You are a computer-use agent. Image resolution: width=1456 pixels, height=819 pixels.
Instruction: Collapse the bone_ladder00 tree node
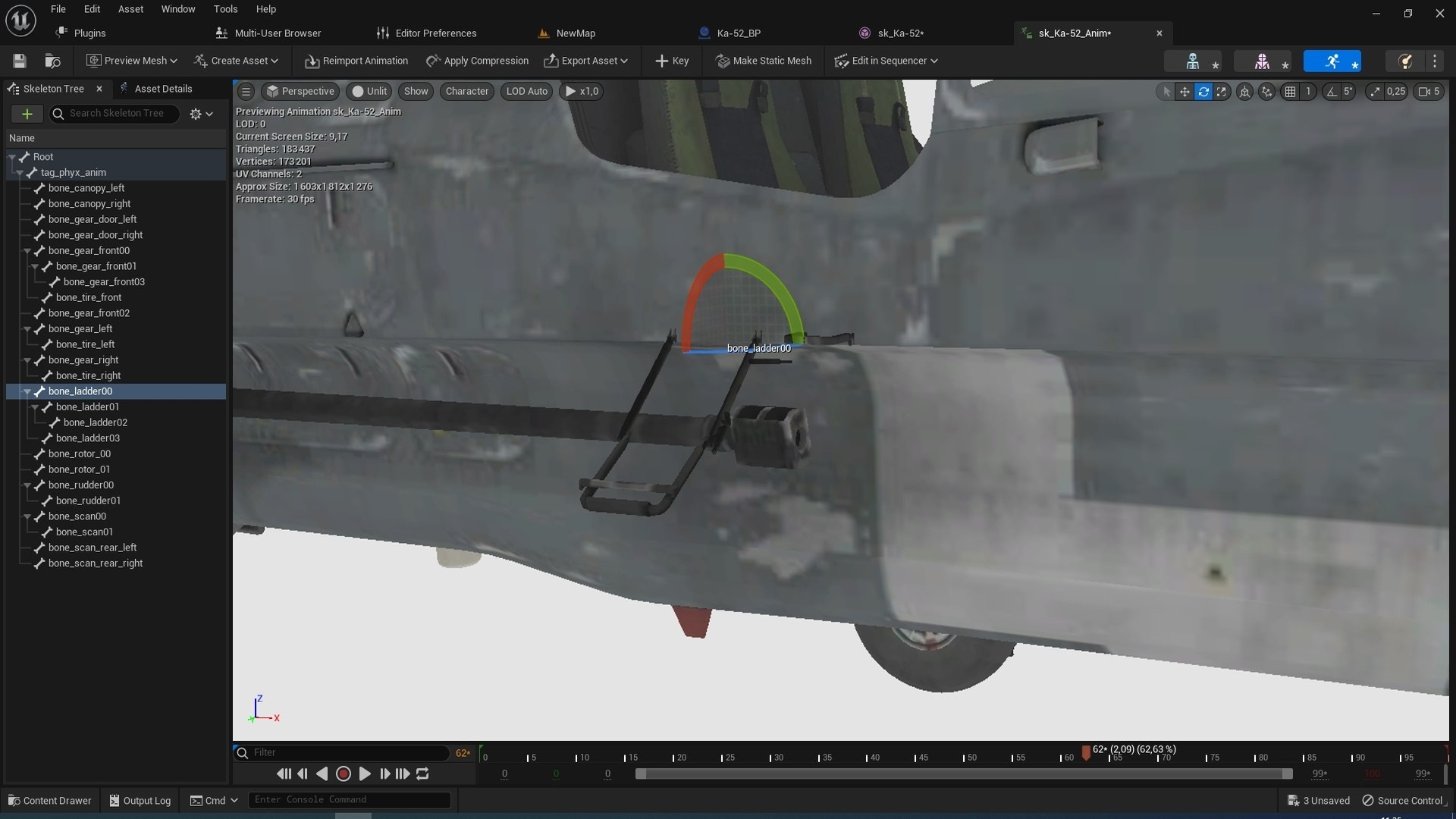pyautogui.click(x=27, y=392)
